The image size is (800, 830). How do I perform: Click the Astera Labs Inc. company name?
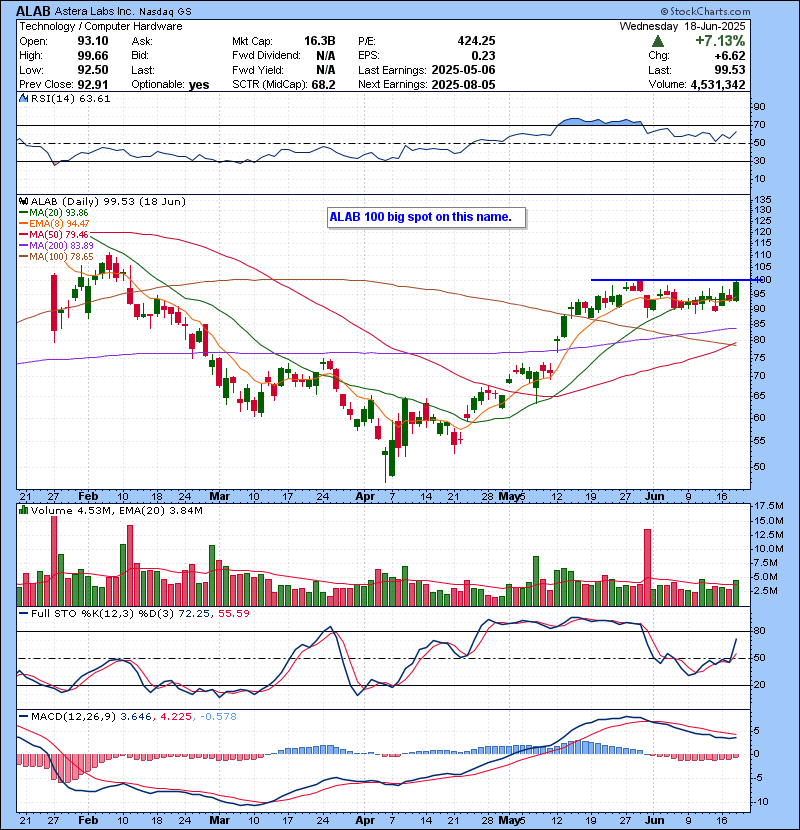coord(97,12)
